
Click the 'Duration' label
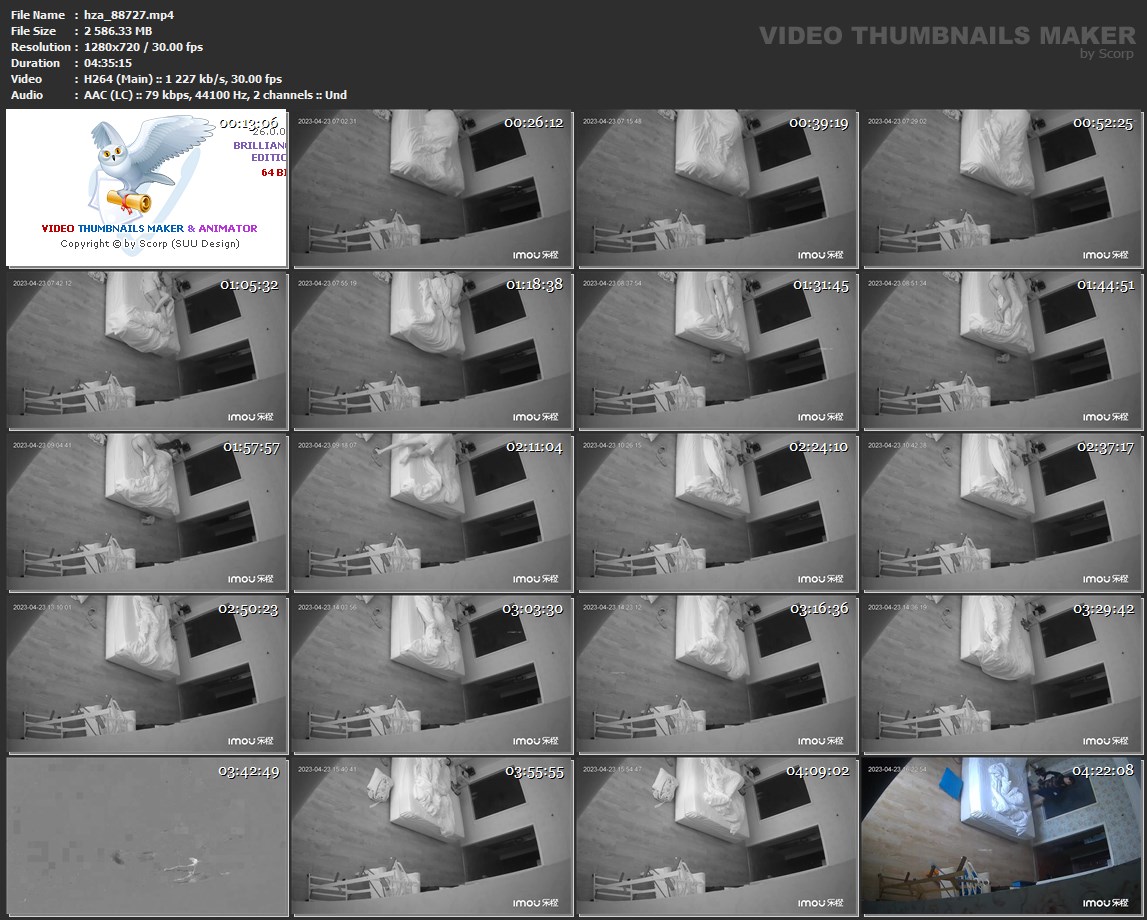click(35, 63)
